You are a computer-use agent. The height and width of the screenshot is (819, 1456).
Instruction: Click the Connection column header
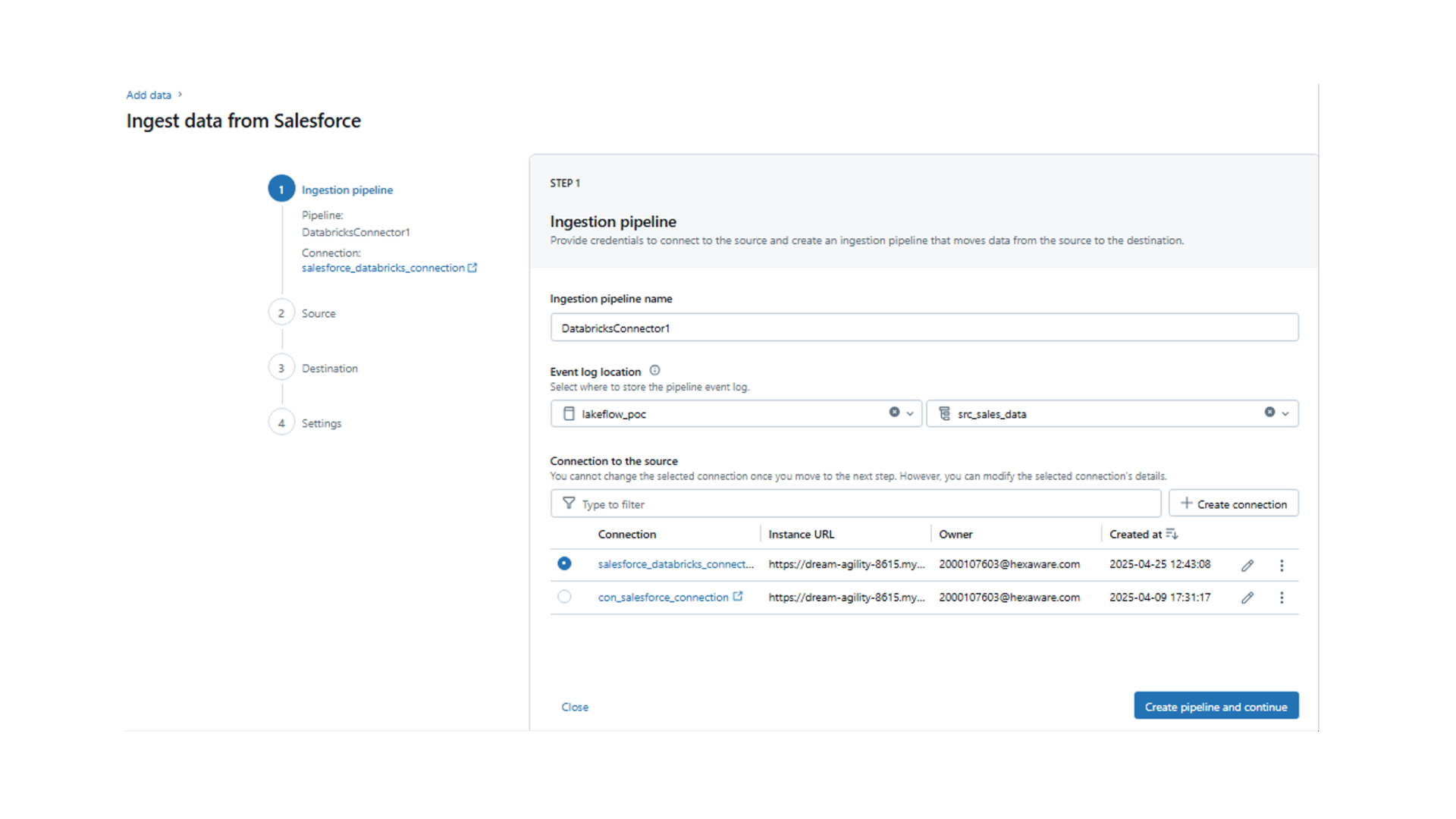click(627, 534)
